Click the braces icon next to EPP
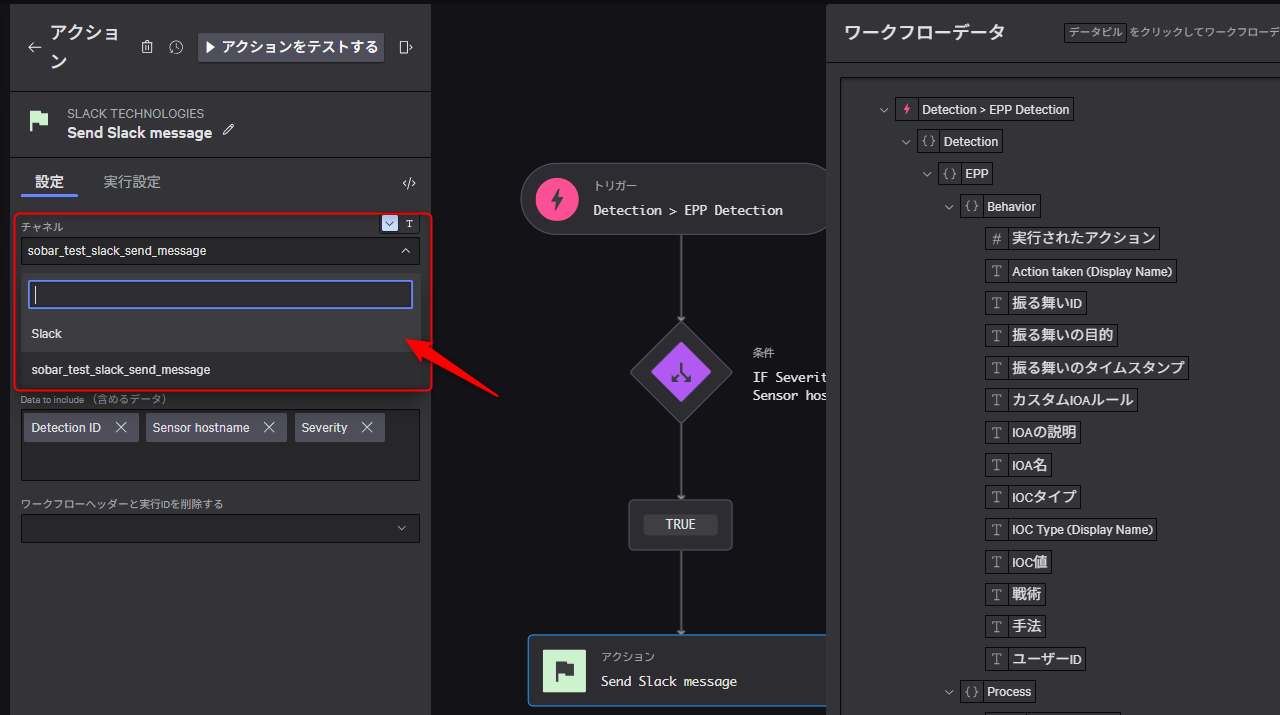This screenshot has width=1280, height=715. click(950, 173)
